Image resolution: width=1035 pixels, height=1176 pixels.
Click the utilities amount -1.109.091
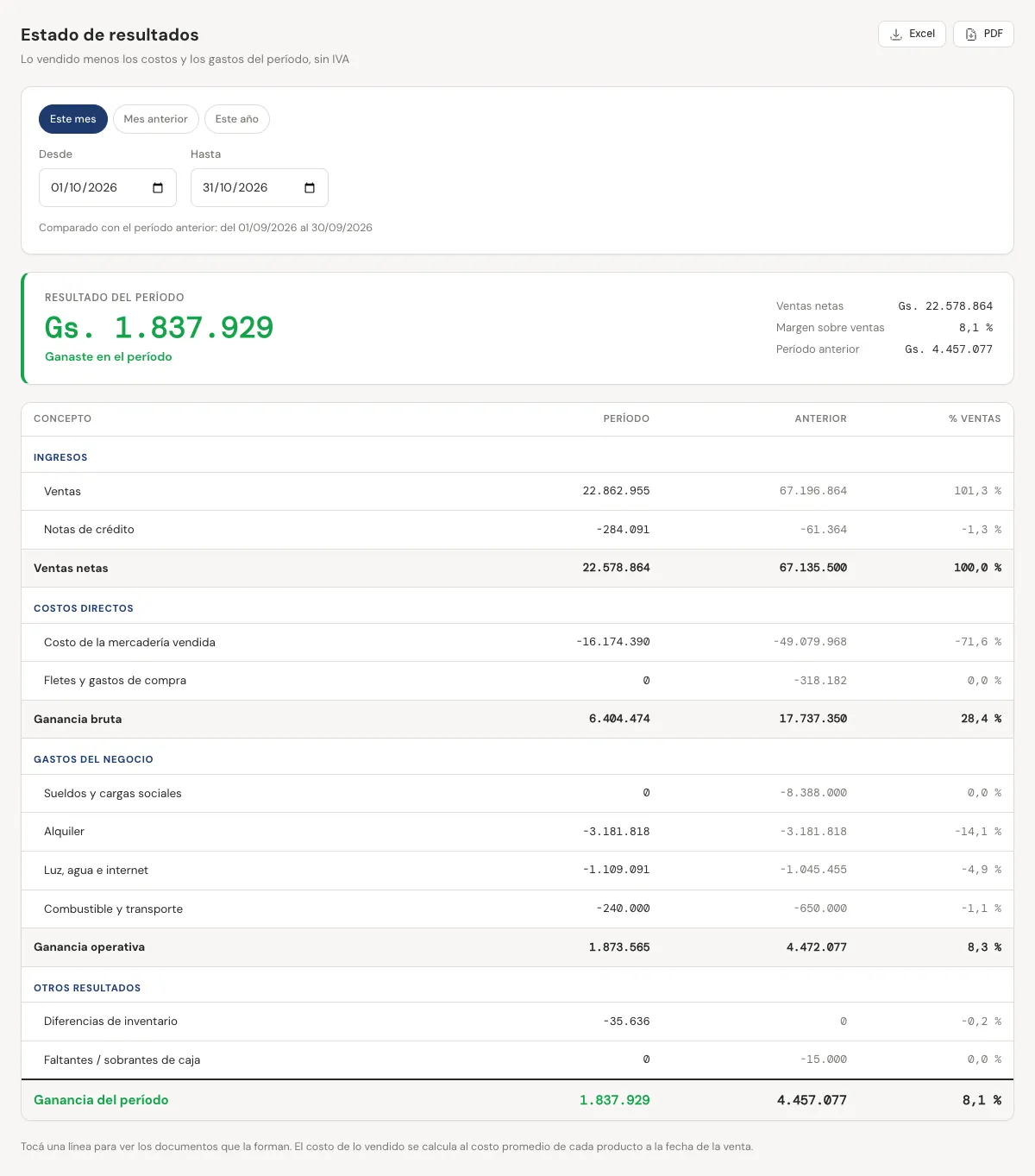(x=617, y=870)
